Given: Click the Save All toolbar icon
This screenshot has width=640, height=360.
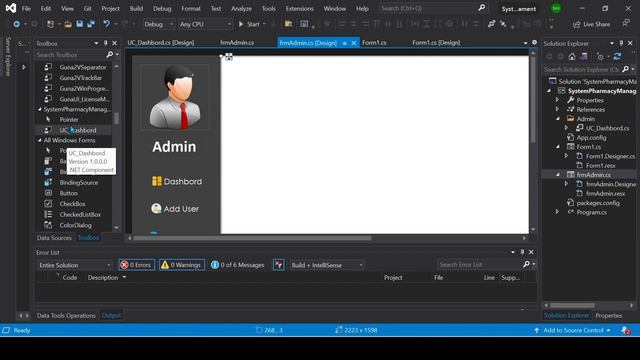Looking at the screenshot, I should 91,24.
